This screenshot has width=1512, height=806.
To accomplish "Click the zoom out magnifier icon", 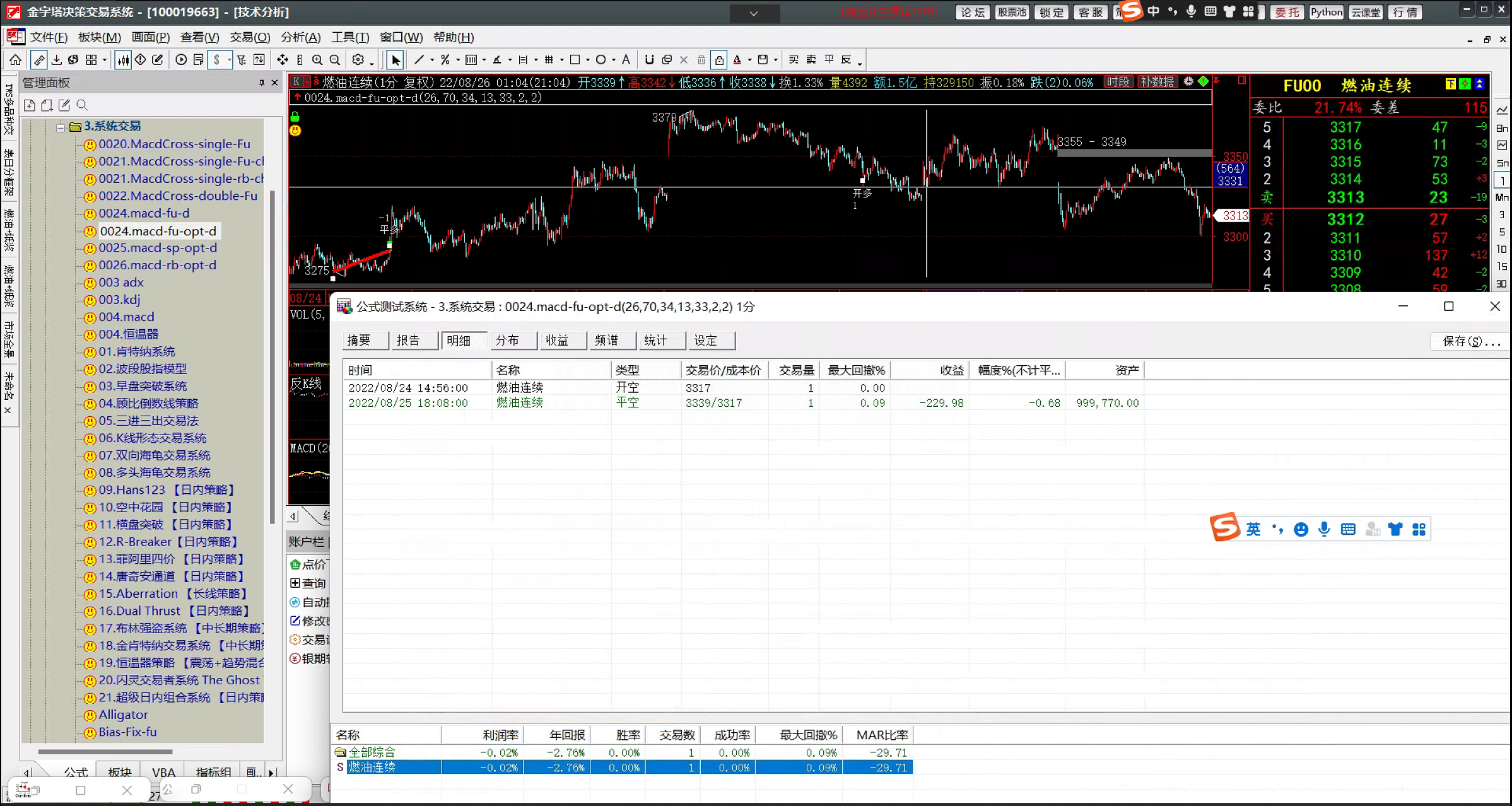I will [x=335, y=59].
